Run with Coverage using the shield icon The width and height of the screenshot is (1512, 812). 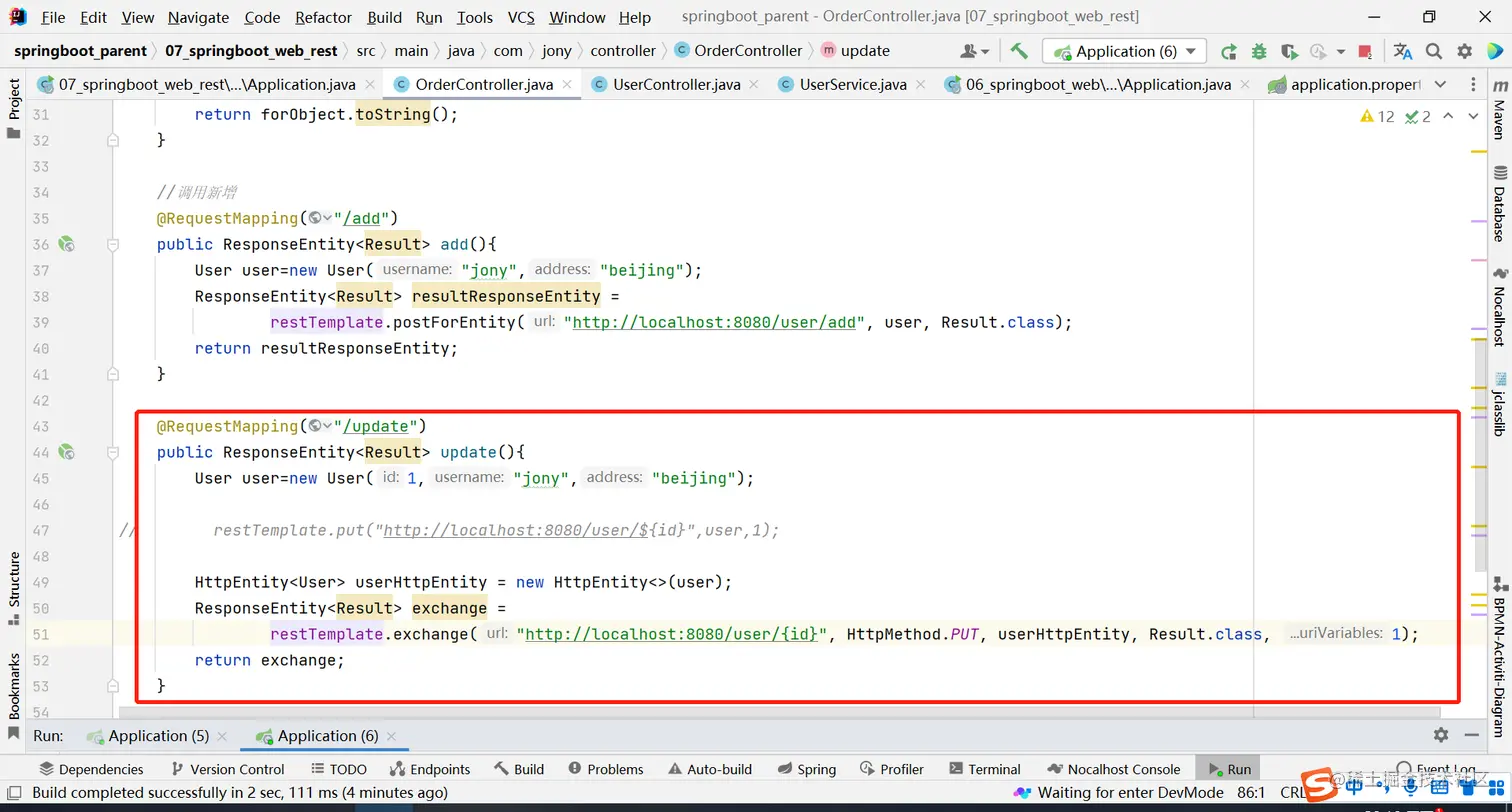point(1289,51)
